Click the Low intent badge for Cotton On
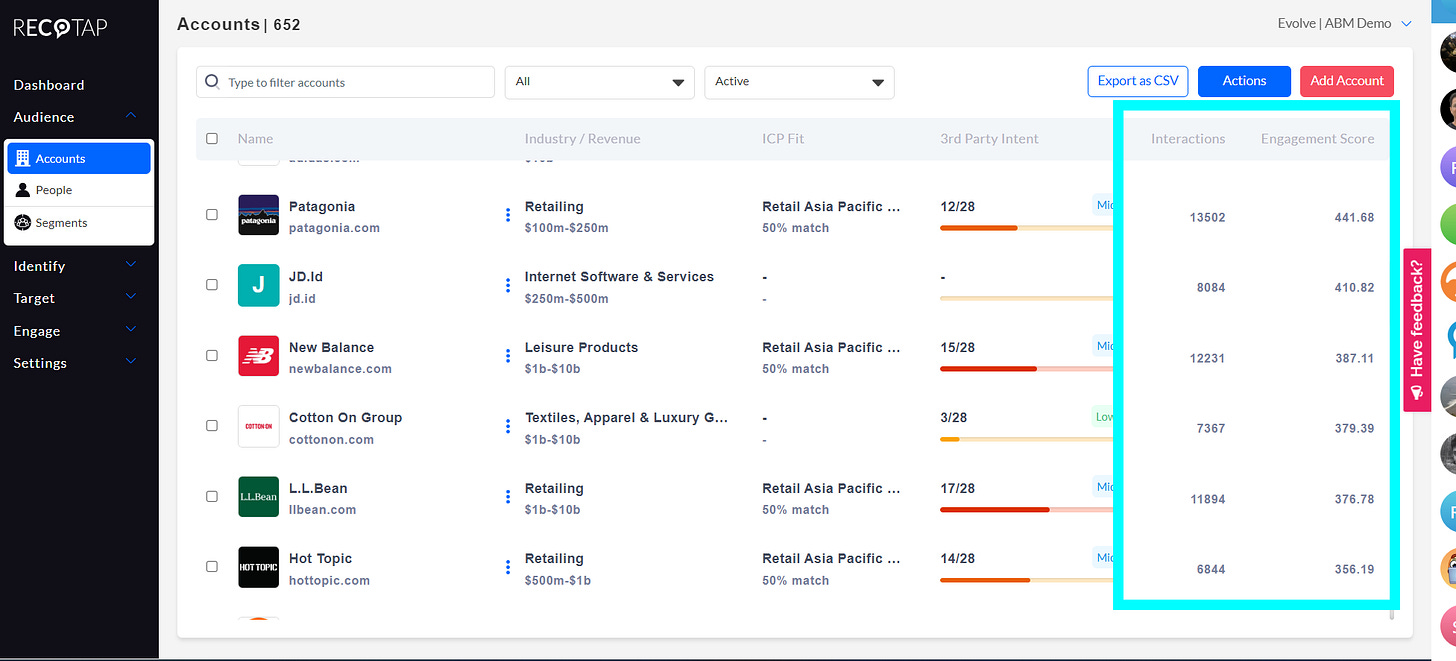1456x661 pixels. [1103, 416]
